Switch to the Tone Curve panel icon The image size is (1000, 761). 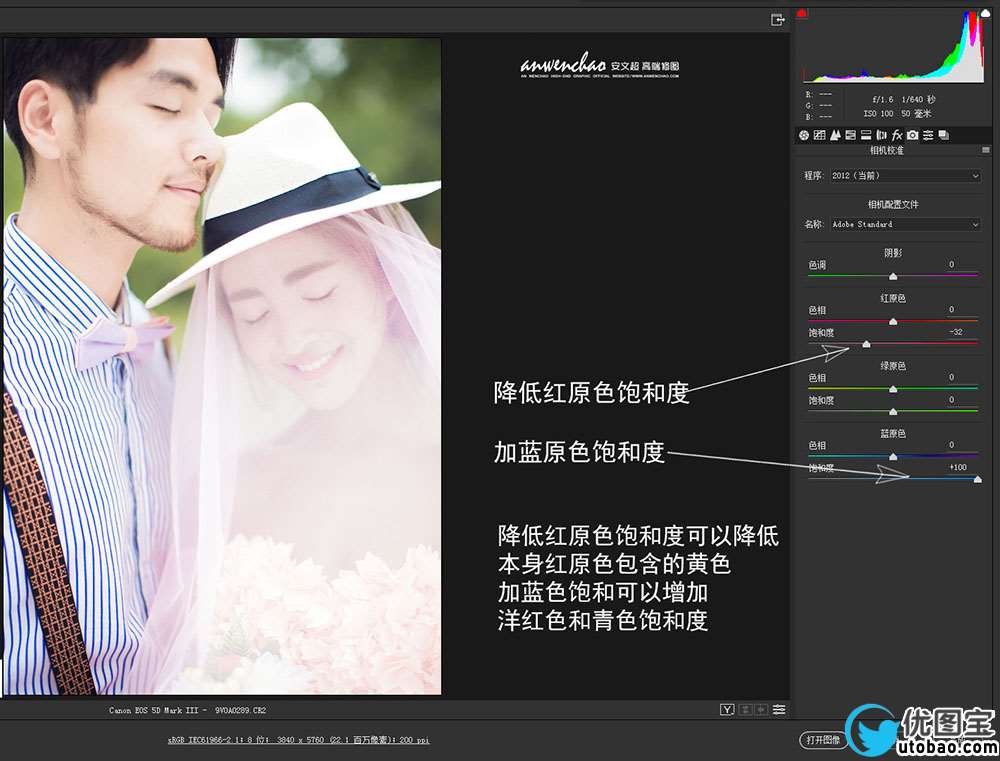pos(819,135)
